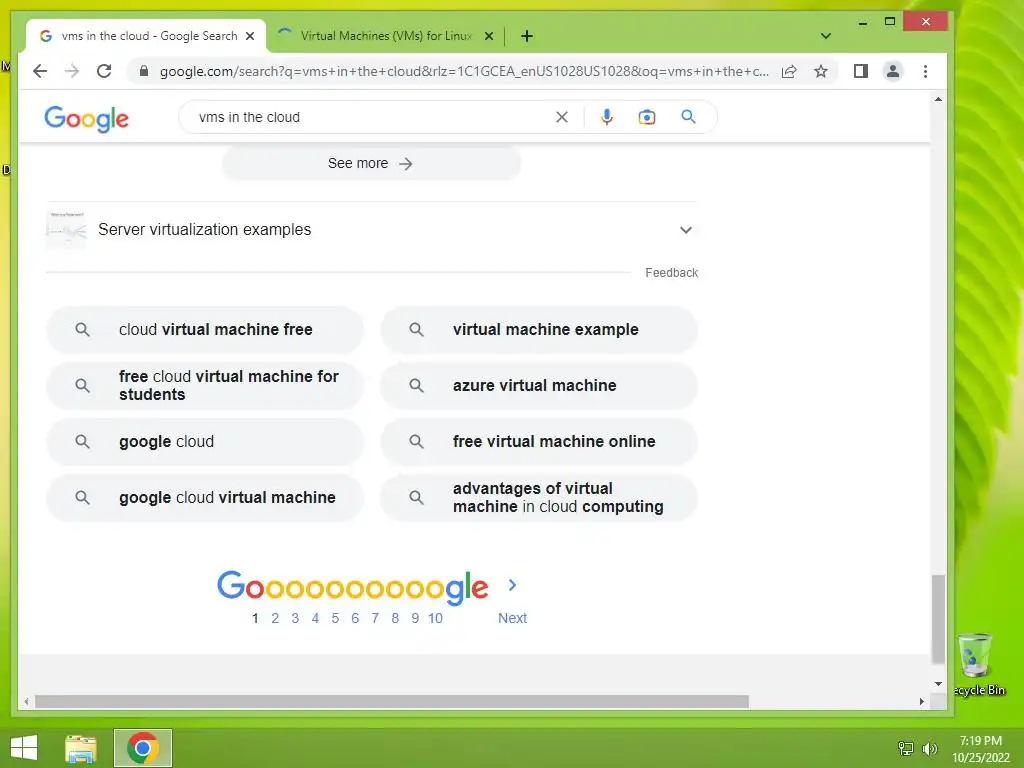
Task: Go to results page 8
Action: coord(395,618)
